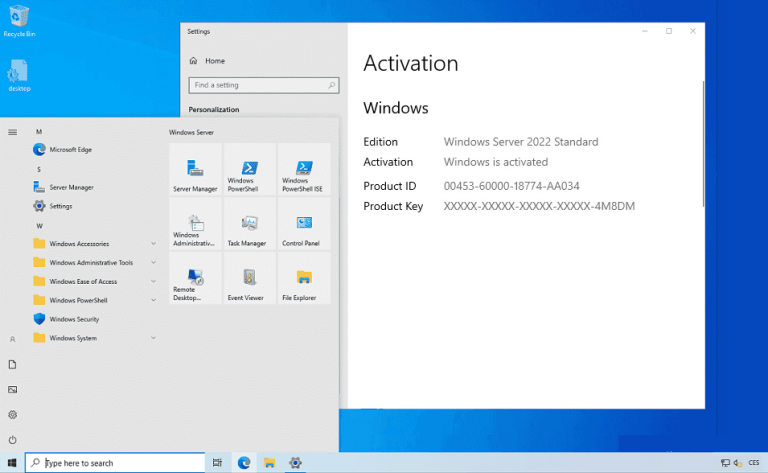Maximize the Settings window

[669, 31]
